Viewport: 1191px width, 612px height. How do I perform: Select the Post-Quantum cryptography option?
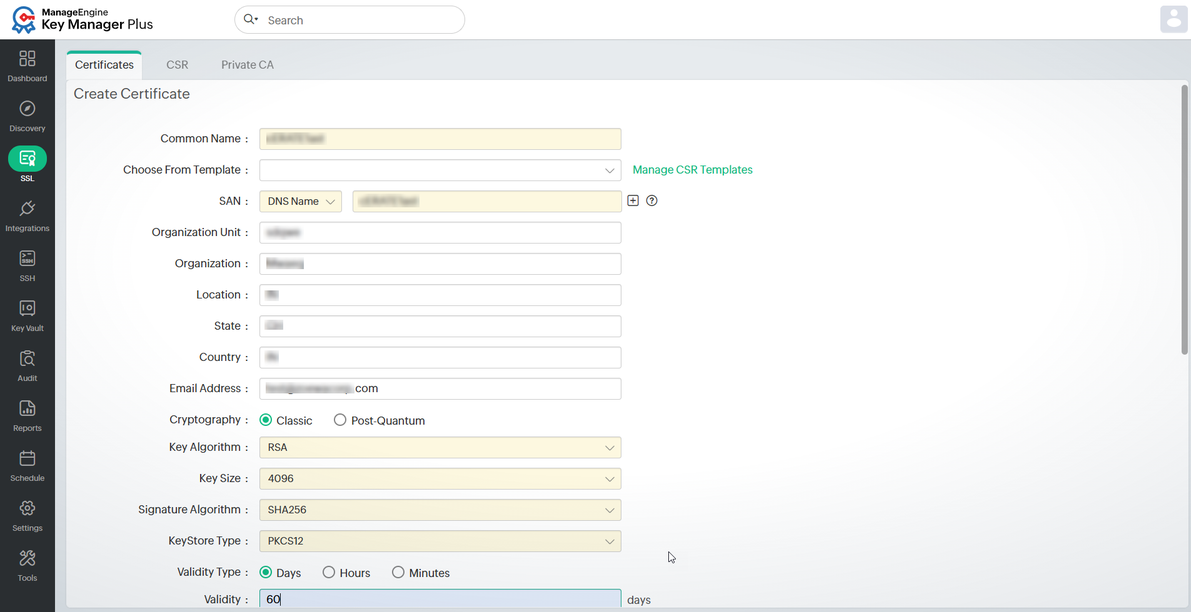tap(340, 420)
